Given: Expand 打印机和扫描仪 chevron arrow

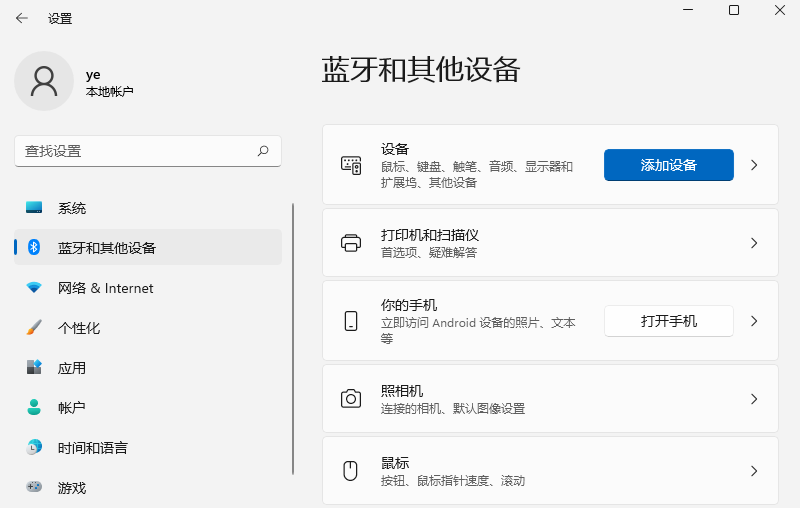Looking at the screenshot, I should [x=754, y=243].
